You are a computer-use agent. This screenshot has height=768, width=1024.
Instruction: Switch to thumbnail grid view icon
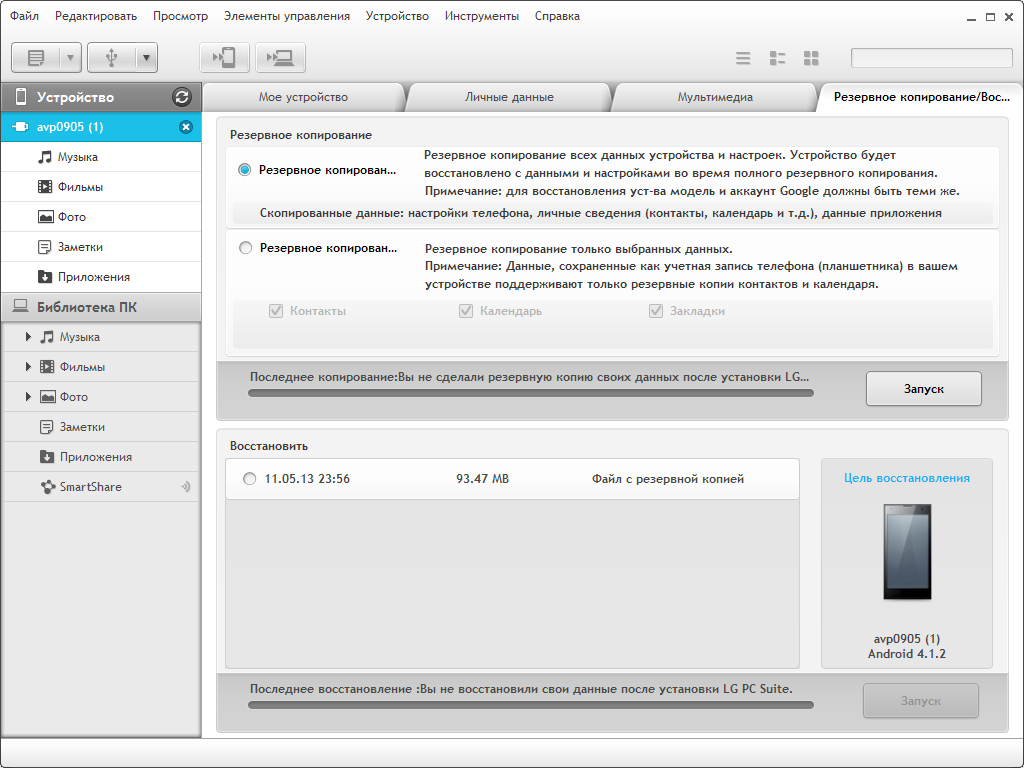click(x=811, y=58)
